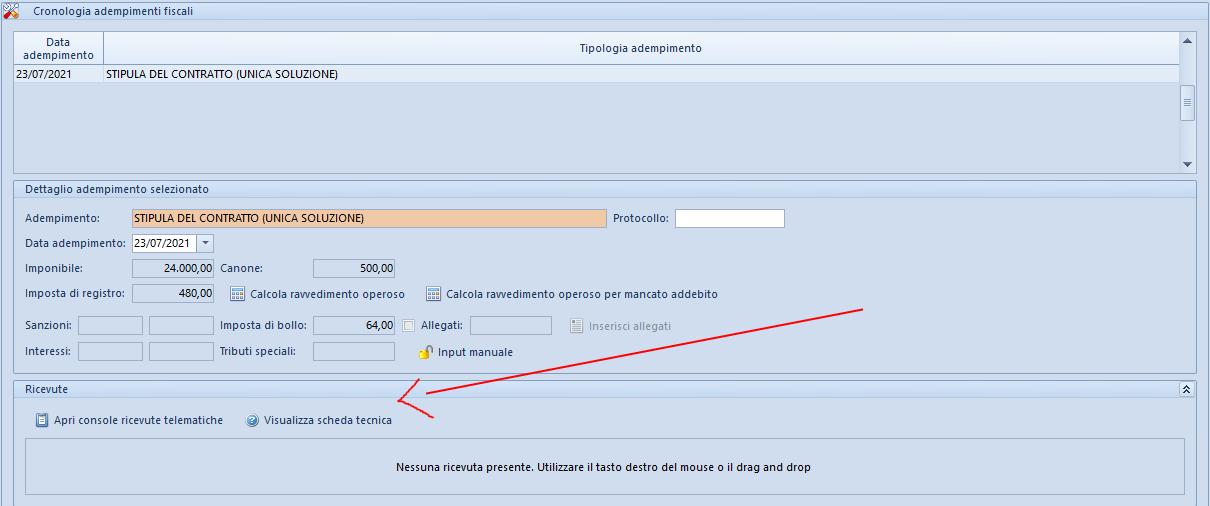Click the scrollbar thumb of adempimenti list
This screenshot has height=506, width=1210.
coord(1187,103)
